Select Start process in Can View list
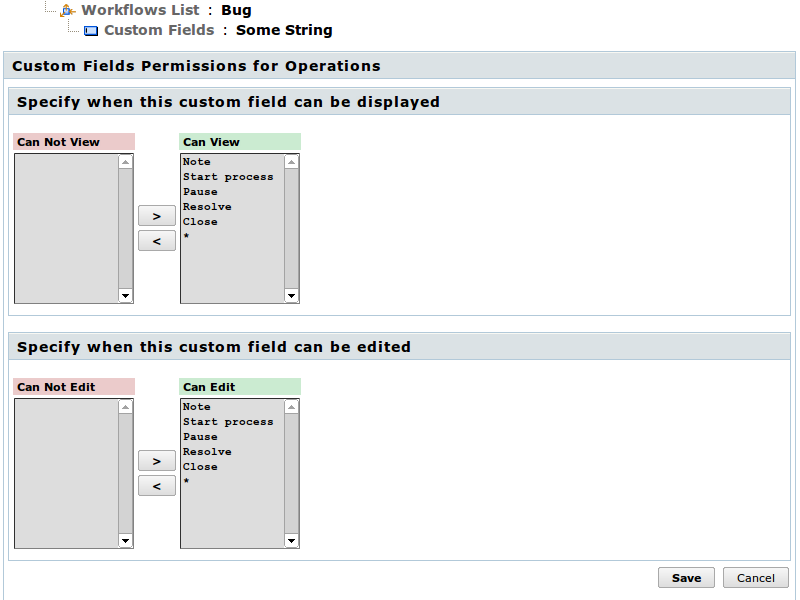Image resolution: width=800 pixels, height=600 pixels. pyautogui.click(x=228, y=177)
